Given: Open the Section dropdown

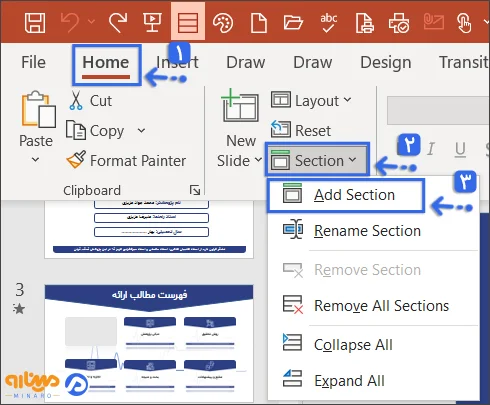Looking at the screenshot, I should point(317,160).
